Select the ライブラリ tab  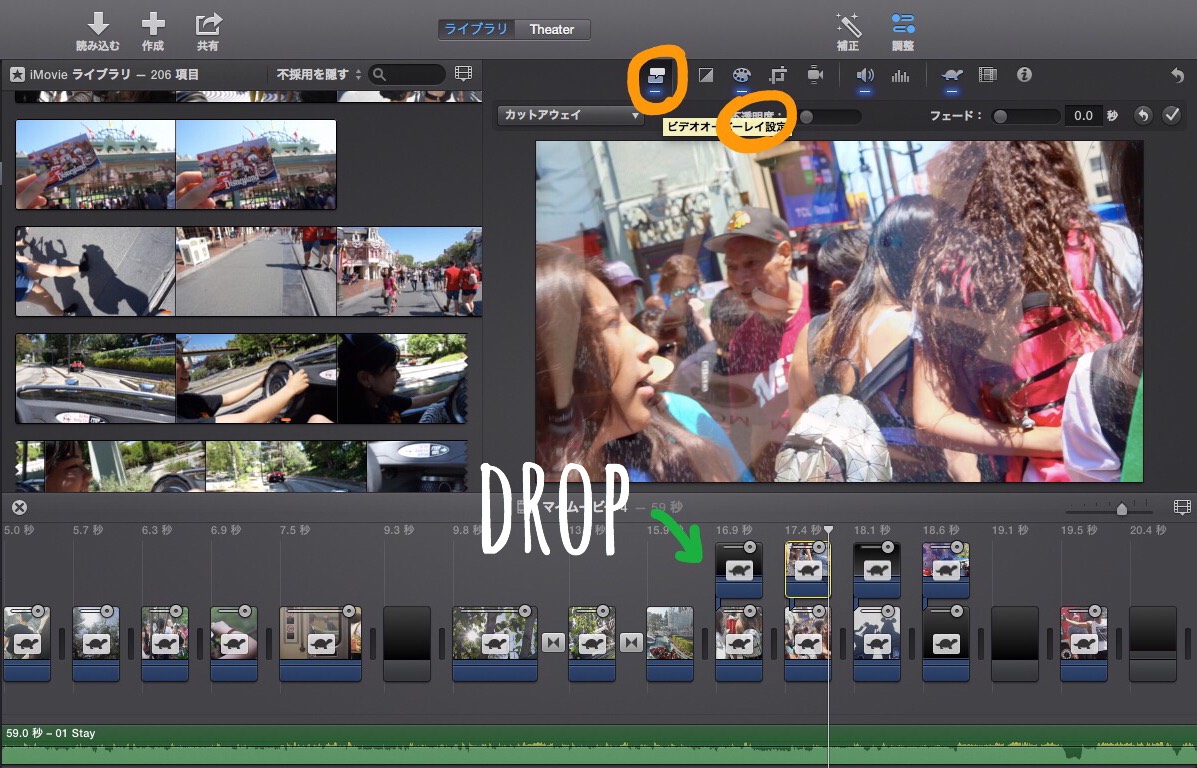(476, 29)
